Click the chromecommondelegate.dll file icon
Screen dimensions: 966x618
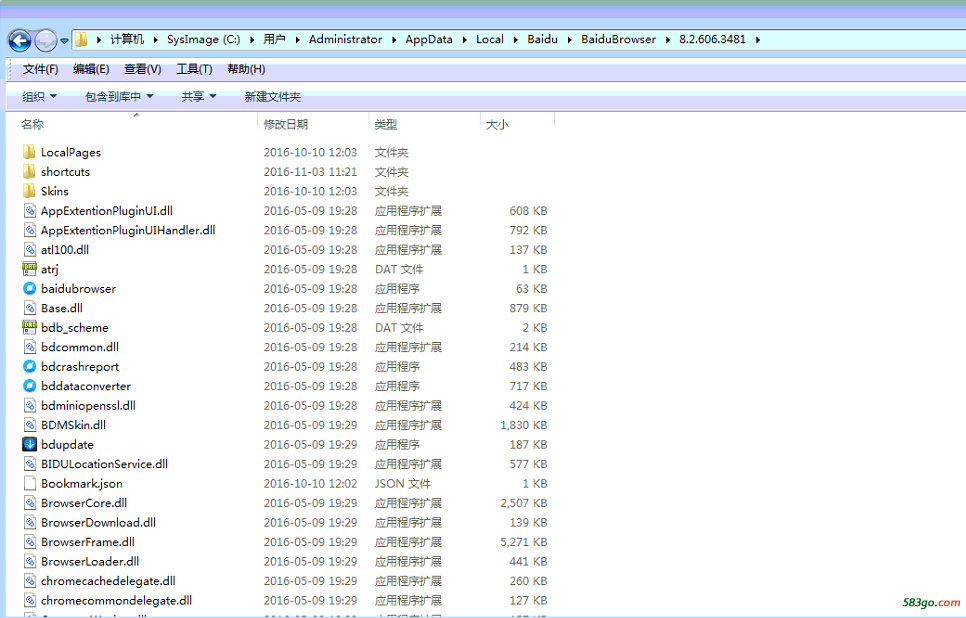tap(30, 600)
